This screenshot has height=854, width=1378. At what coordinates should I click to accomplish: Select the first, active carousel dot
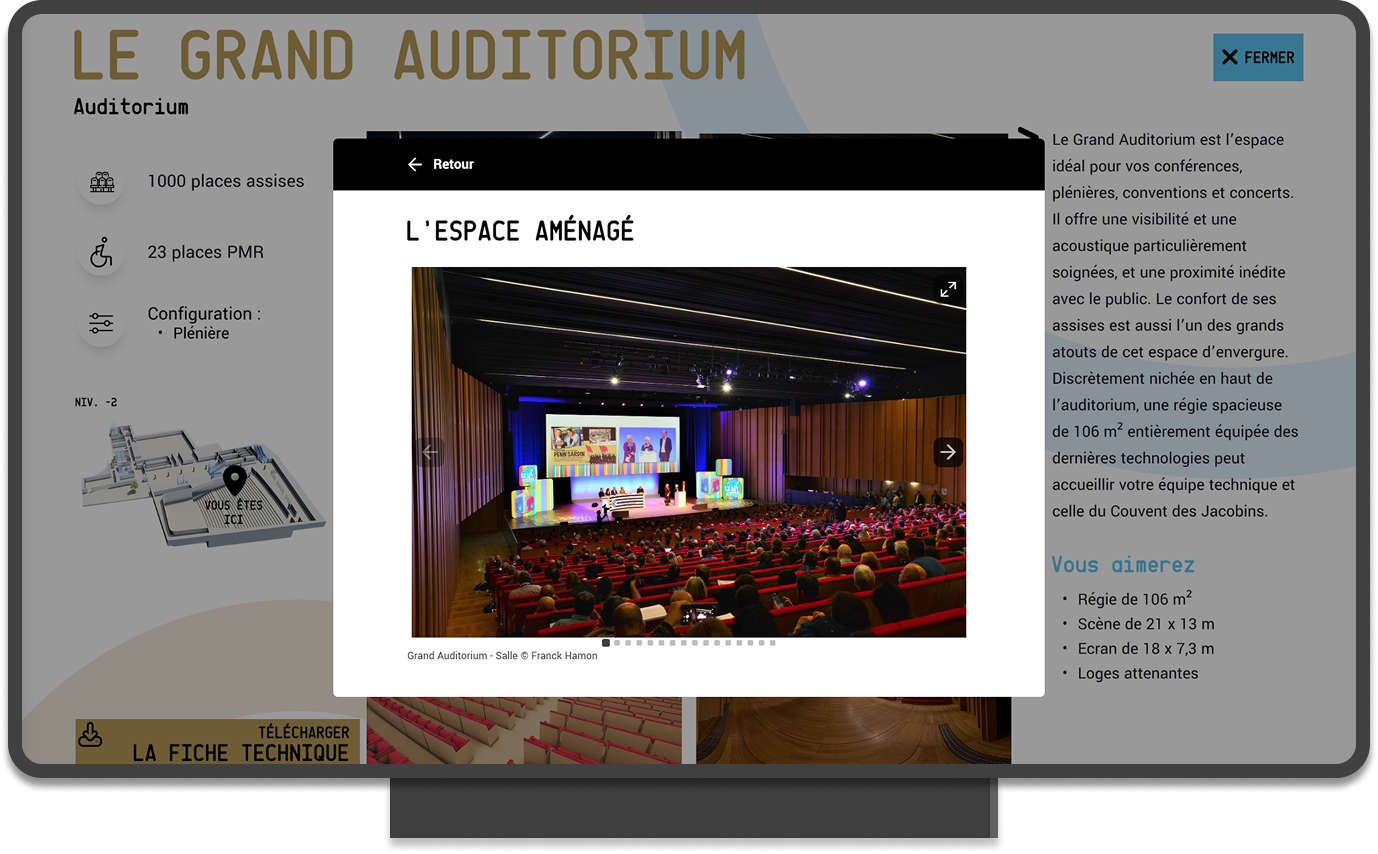606,643
